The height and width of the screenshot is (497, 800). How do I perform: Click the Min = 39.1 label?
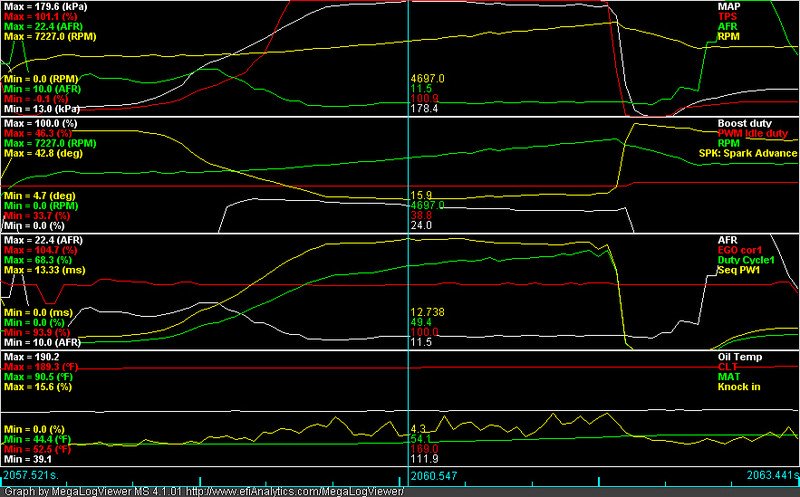coord(29,460)
